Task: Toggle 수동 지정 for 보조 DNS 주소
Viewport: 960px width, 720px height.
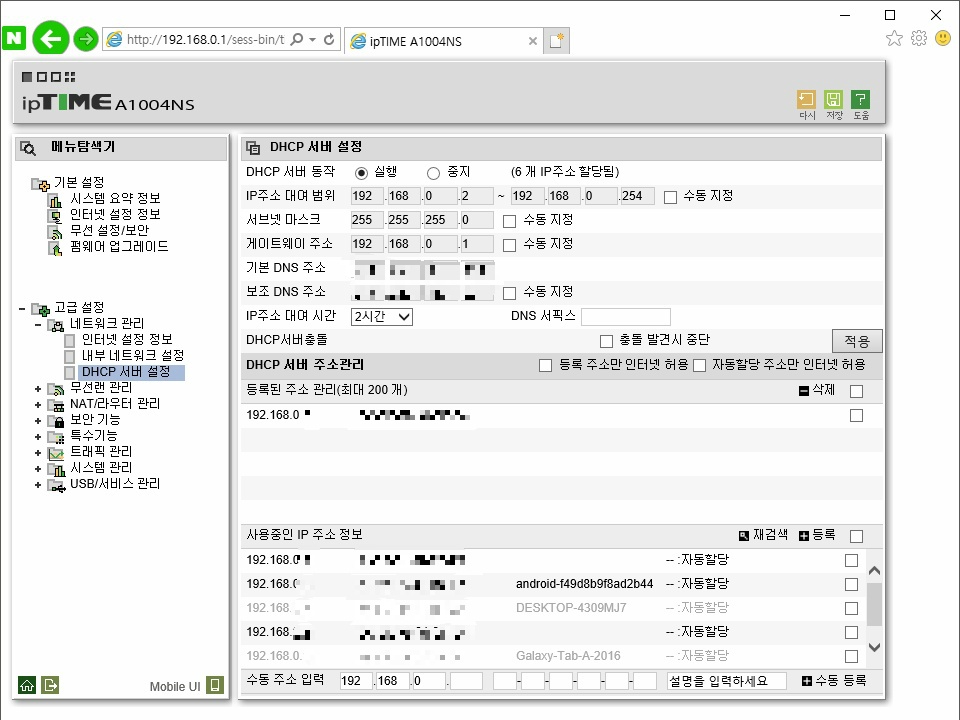Action: (x=509, y=293)
